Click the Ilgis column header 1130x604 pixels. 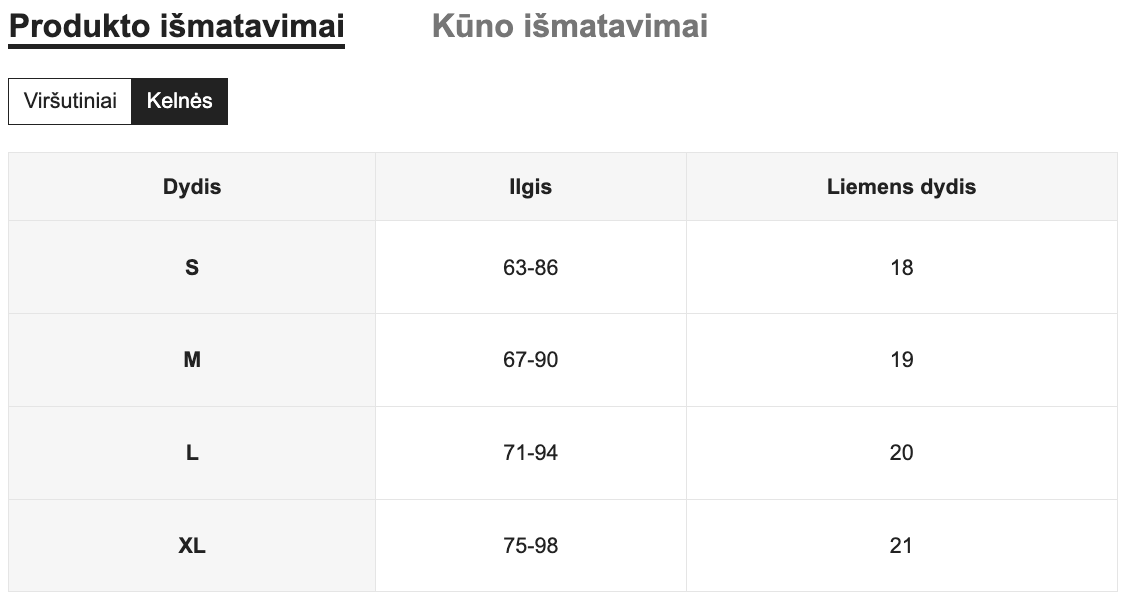coord(530,186)
